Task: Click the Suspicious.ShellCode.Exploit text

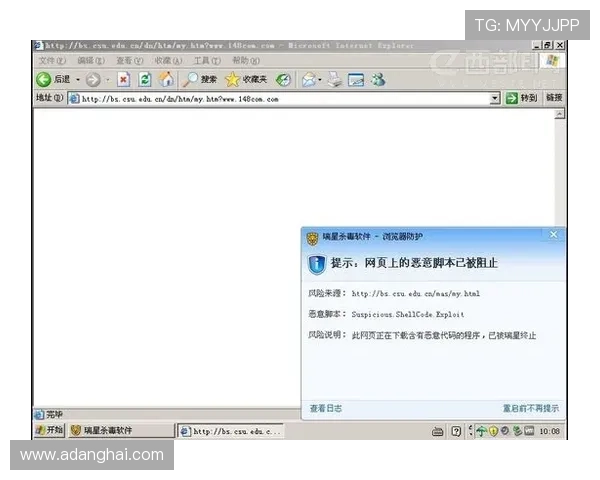Action: pyautogui.click(x=408, y=315)
